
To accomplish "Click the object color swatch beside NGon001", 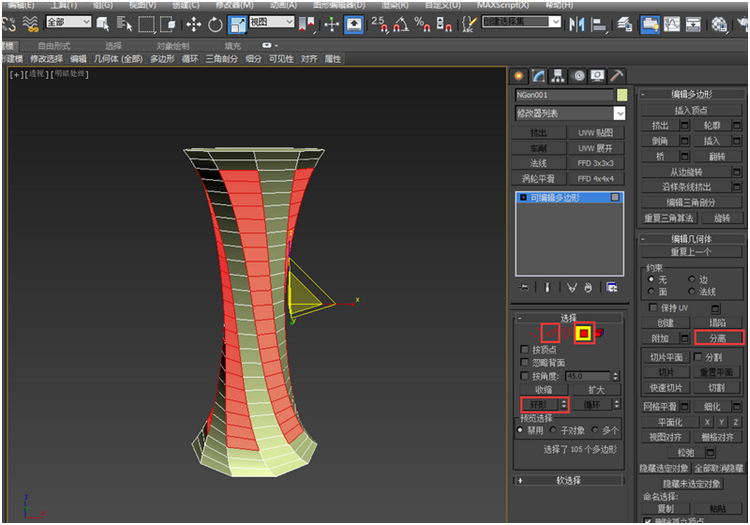I will click(622, 95).
